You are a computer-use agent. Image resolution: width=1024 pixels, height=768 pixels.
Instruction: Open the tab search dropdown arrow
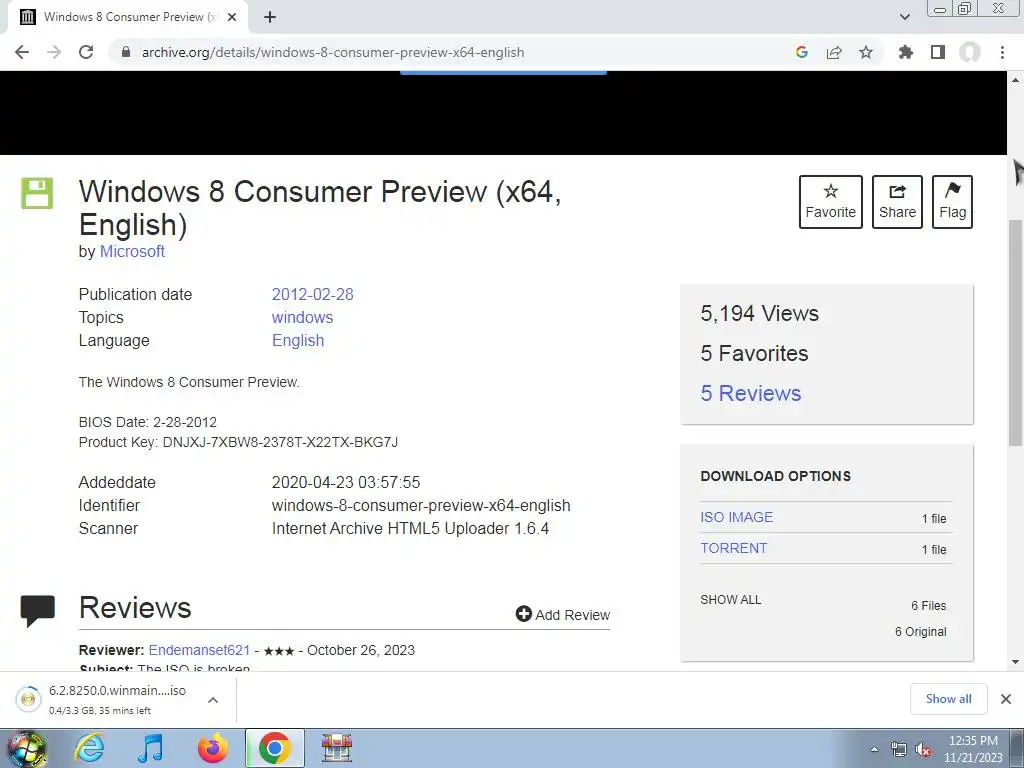click(x=904, y=17)
